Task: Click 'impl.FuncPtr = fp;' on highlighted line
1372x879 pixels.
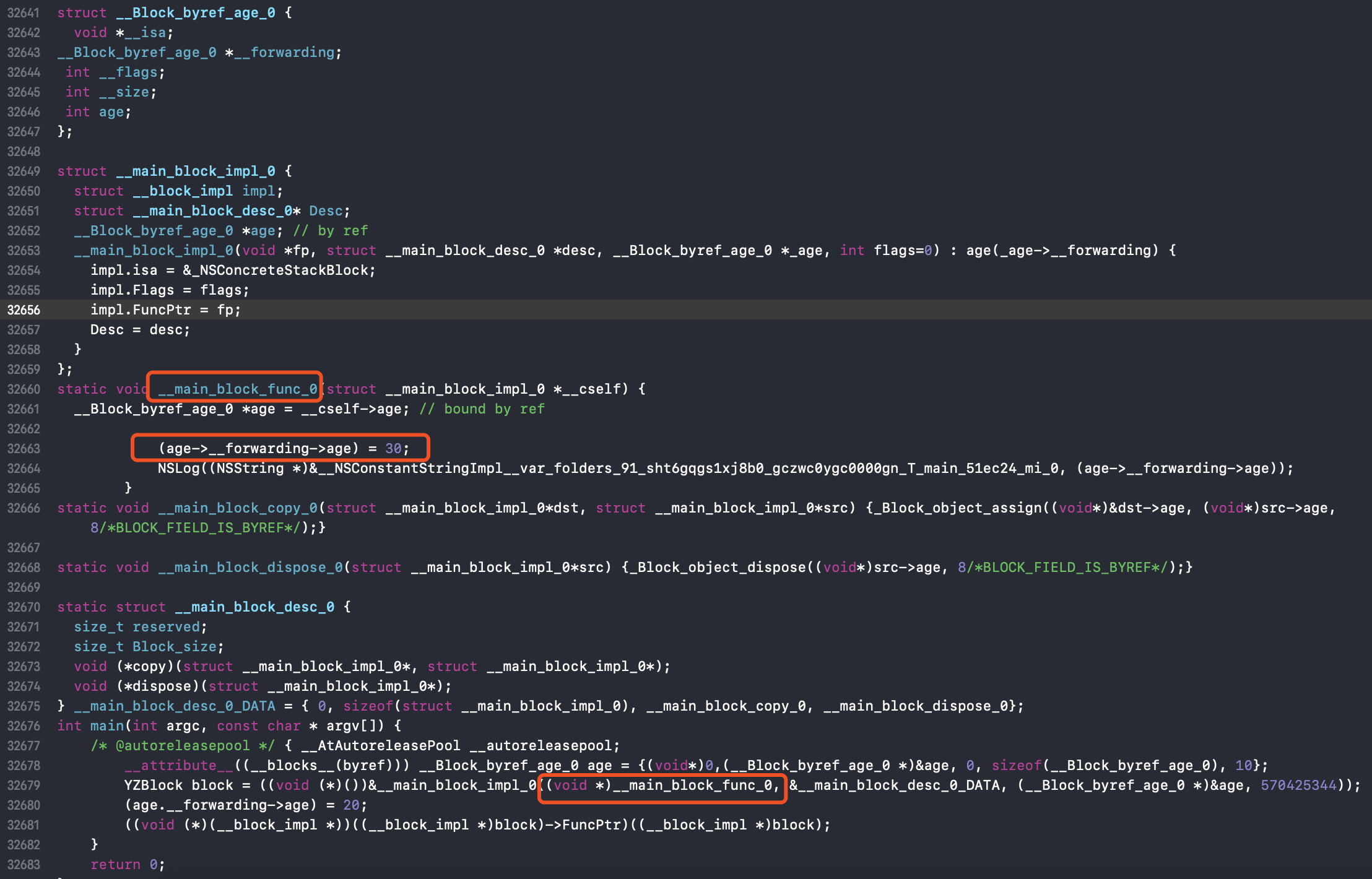Action: [x=165, y=310]
